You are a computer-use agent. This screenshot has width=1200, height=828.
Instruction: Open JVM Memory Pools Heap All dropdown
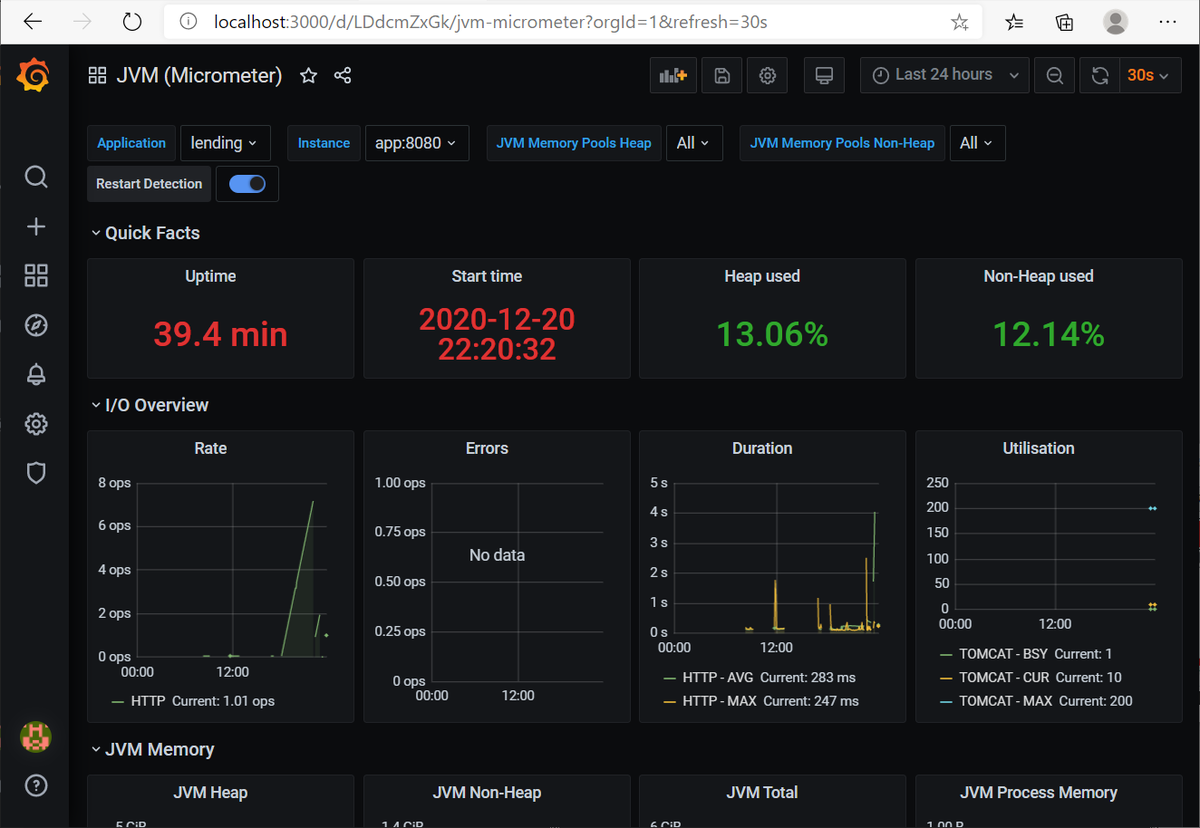click(693, 143)
